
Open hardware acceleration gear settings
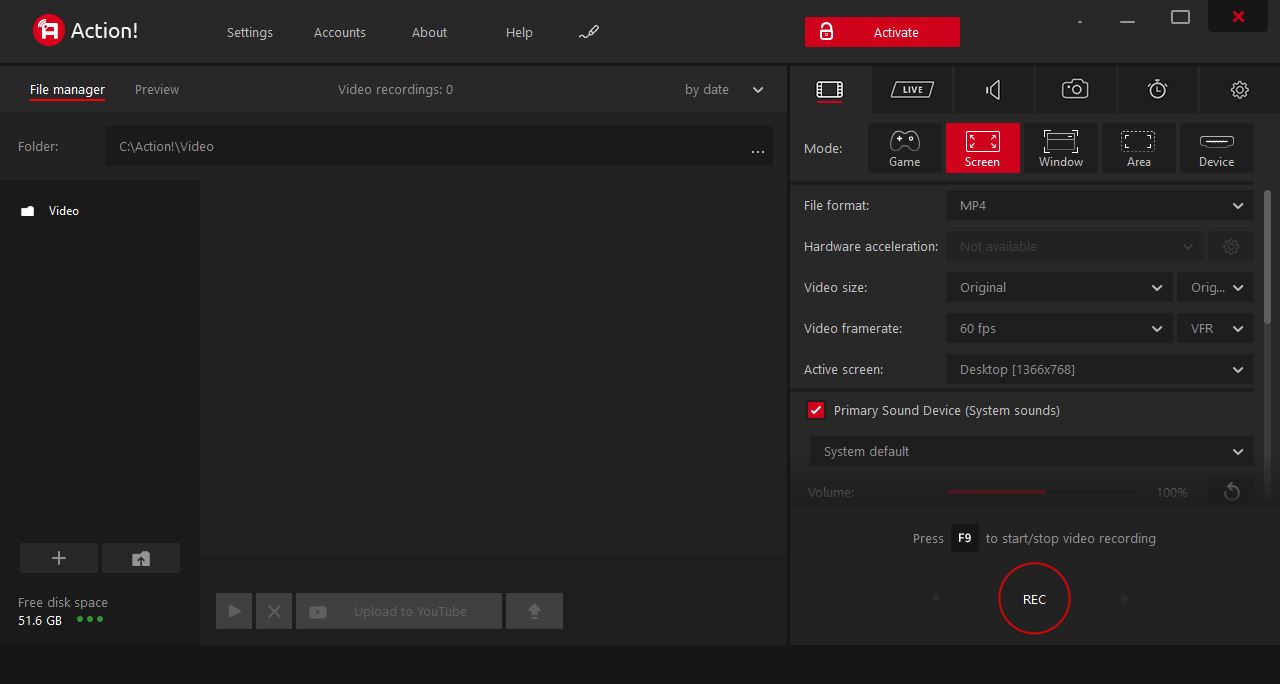[1231, 246]
